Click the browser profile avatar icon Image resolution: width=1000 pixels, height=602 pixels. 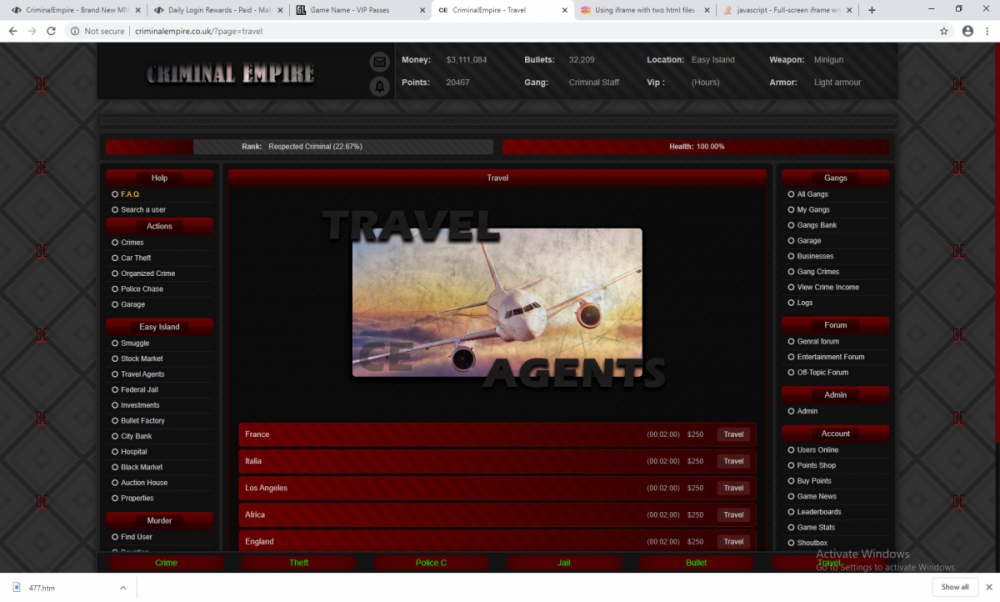coord(965,31)
